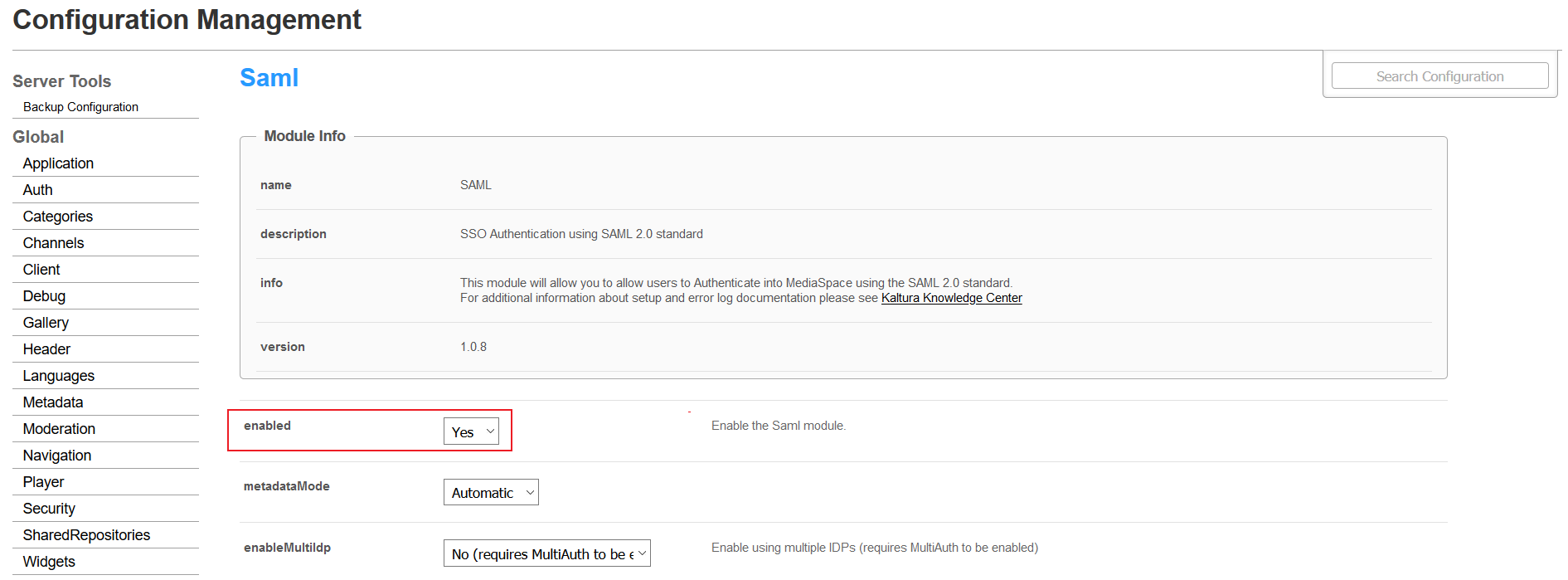The width and height of the screenshot is (1568, 580).
Task: Open the Navigation section
Action: (57, 456)
